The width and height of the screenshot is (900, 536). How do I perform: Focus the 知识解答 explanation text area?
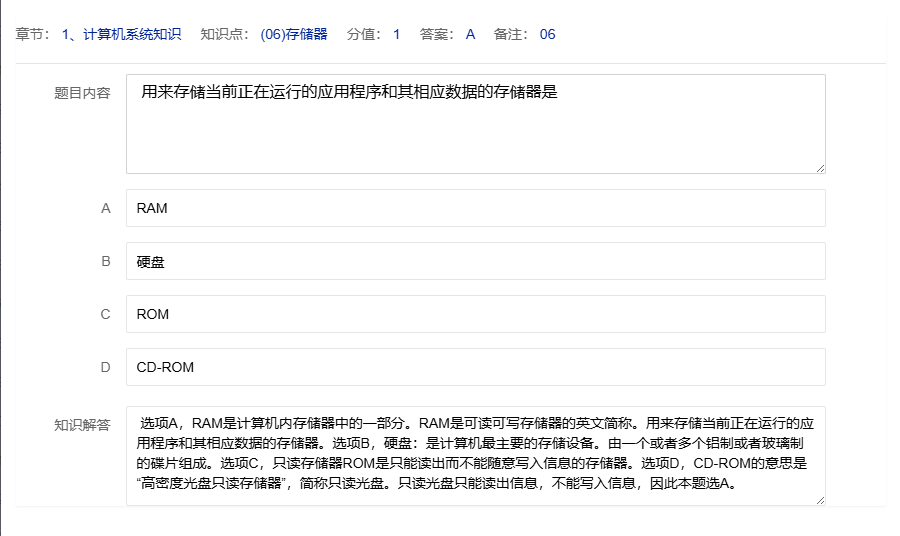click(475, 455)
